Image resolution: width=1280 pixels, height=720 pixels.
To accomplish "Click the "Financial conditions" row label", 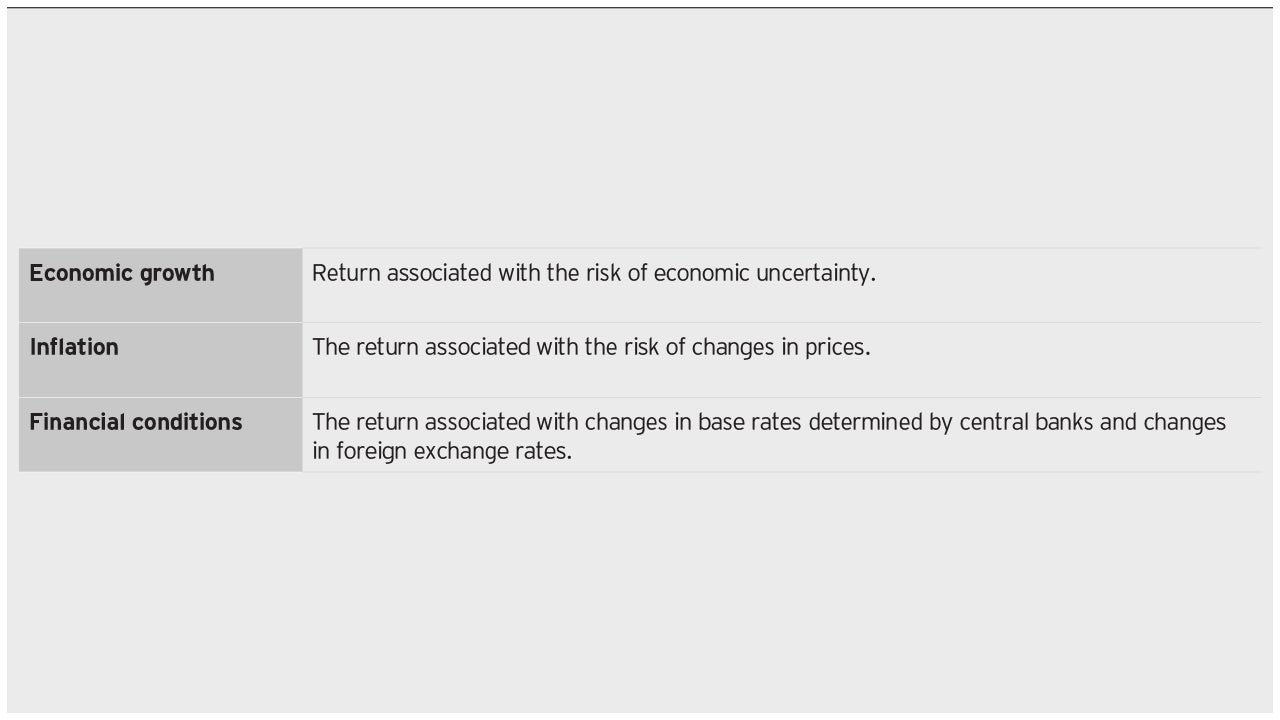I will pos(136,422).
